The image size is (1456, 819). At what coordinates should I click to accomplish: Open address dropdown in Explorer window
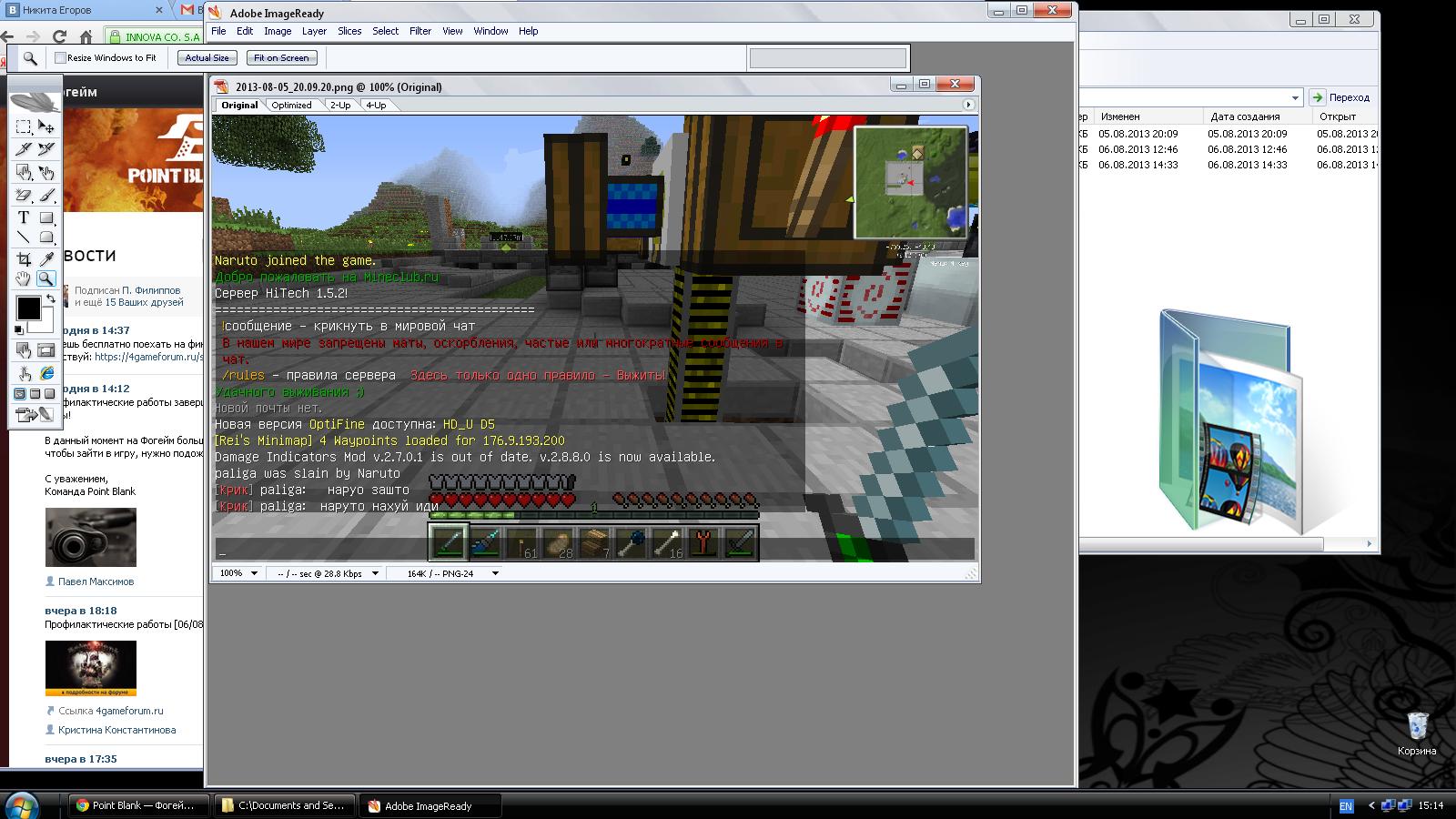click(1295, 97)
